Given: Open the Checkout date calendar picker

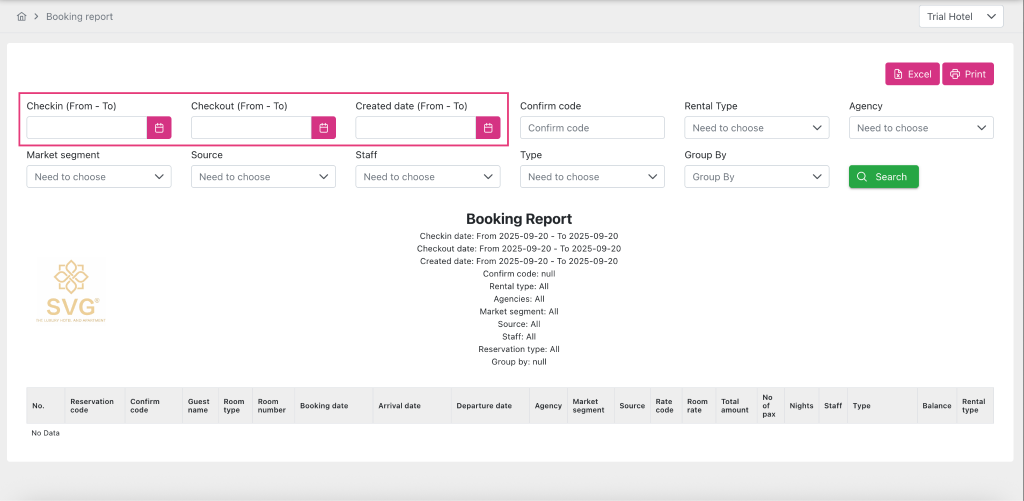Looking at the screenshot, I should click(323, 128).
